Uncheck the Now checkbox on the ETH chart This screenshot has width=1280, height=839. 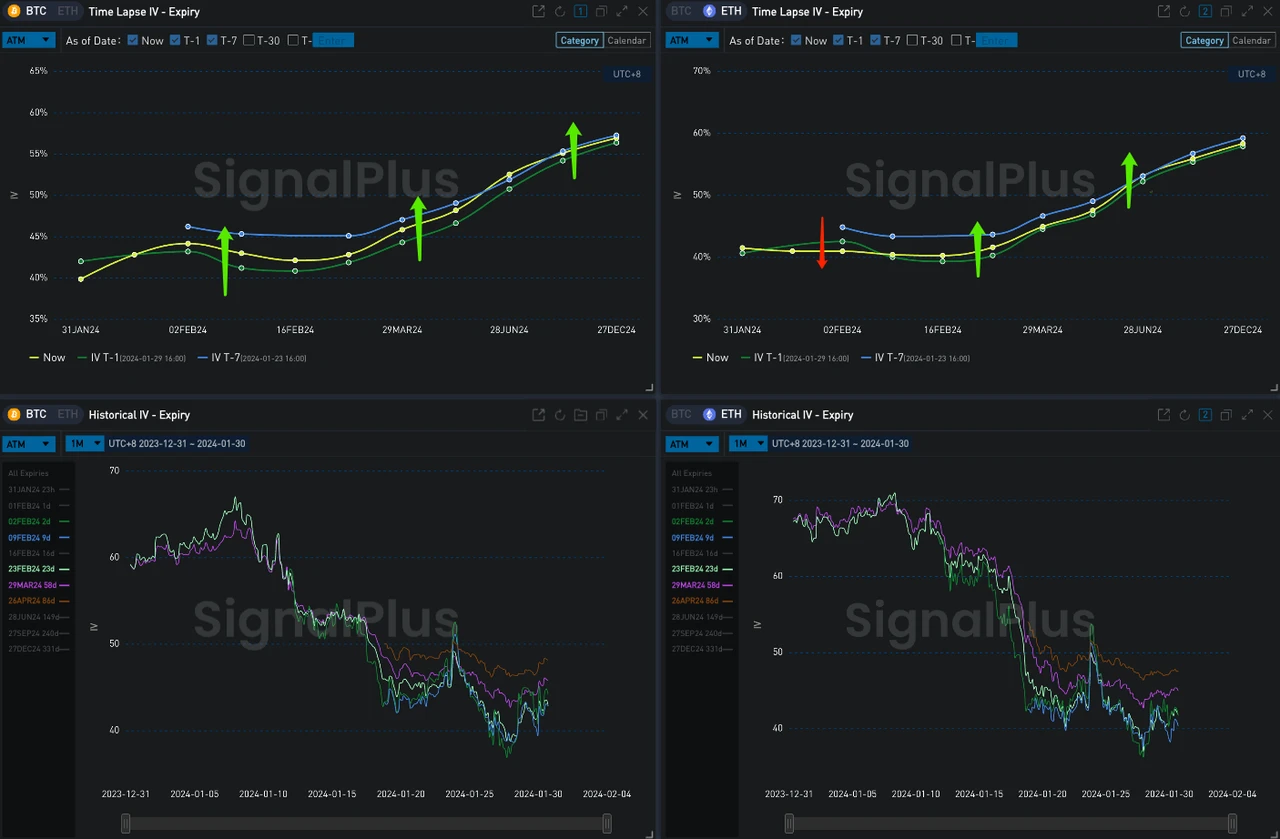point(796,41)
